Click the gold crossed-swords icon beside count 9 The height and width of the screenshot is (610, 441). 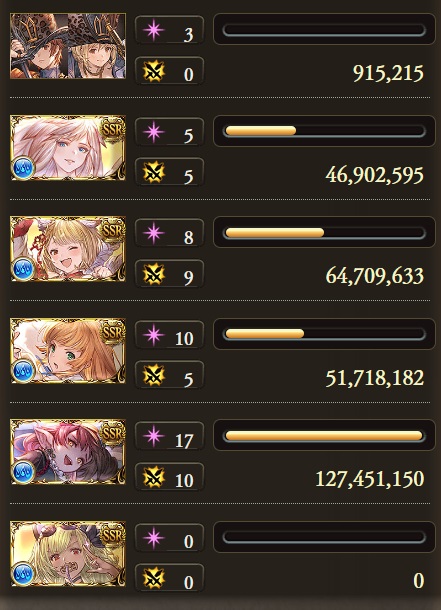tap(153, 274)
